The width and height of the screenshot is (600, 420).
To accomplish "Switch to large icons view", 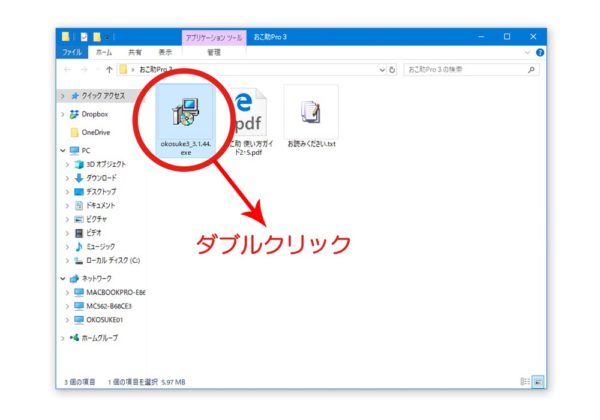I will tap(538, 381).
